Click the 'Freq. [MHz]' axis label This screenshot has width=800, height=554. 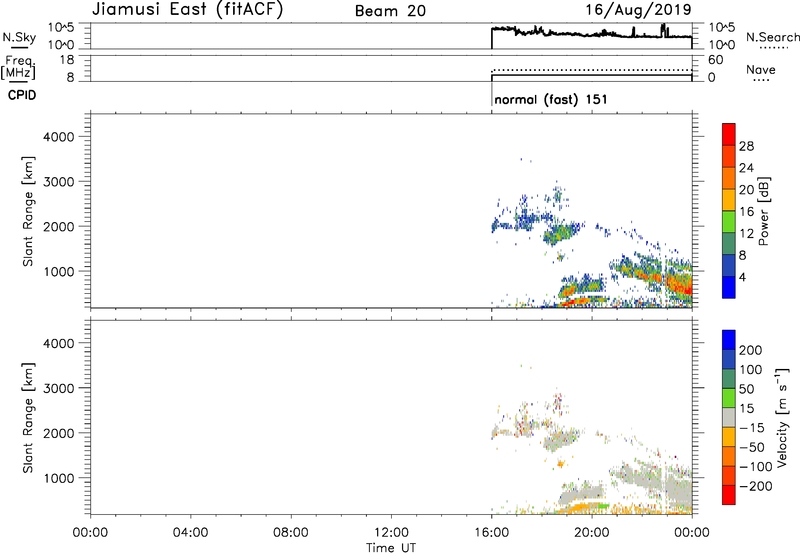click(x=19, y=67)
